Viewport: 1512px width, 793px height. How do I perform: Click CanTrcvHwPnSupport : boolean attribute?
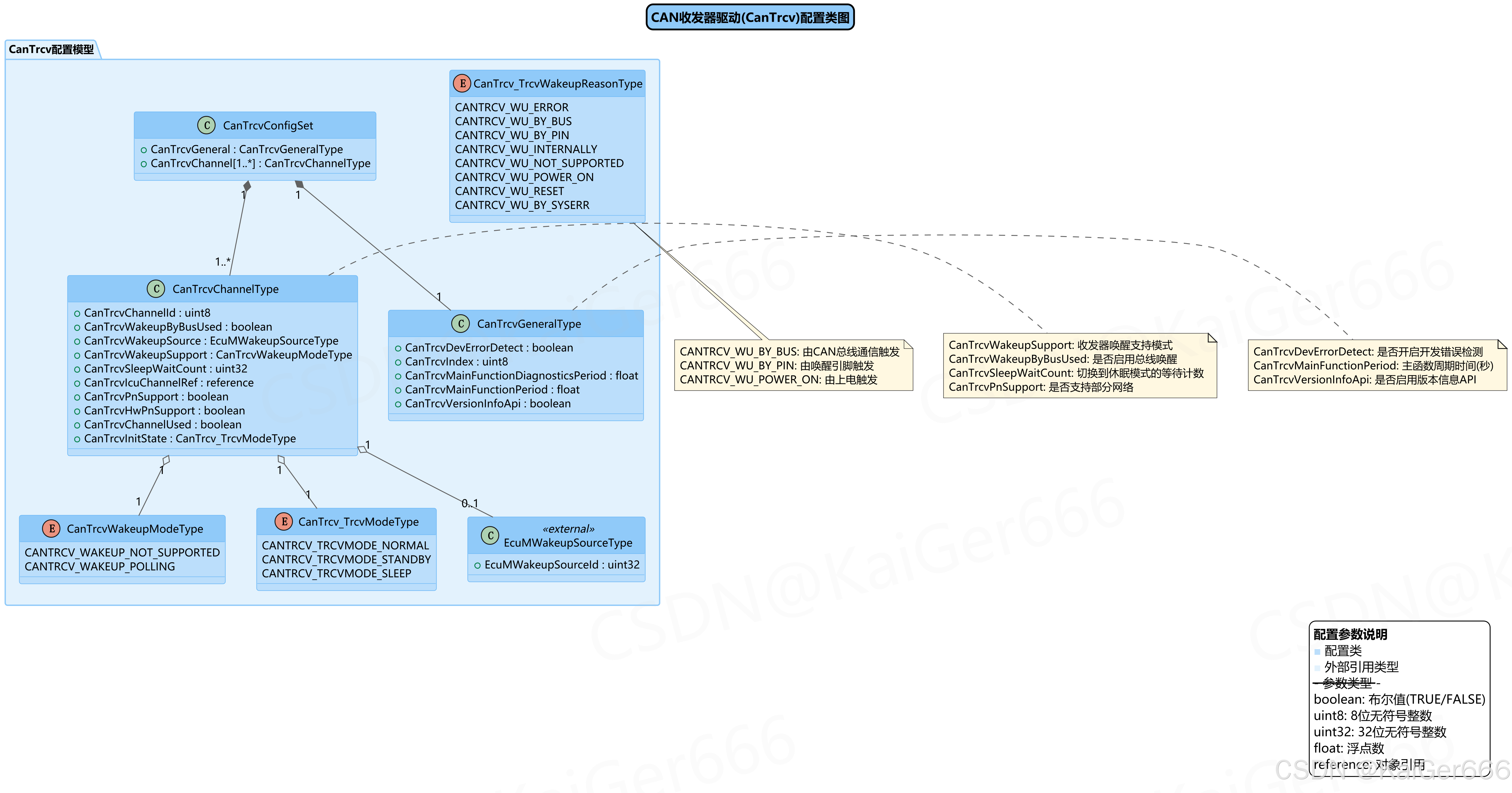pos(164,411)
